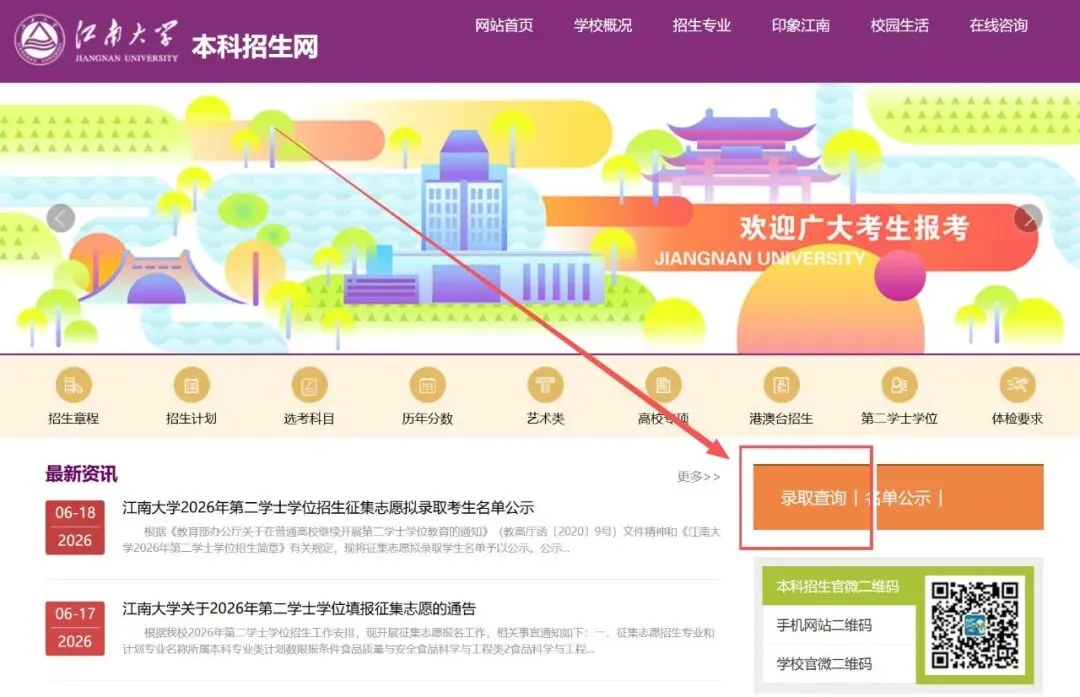Click the 06-17 2026 date badge
The height and width of the screenshot is (697, 1080).
tap(75, 627)
